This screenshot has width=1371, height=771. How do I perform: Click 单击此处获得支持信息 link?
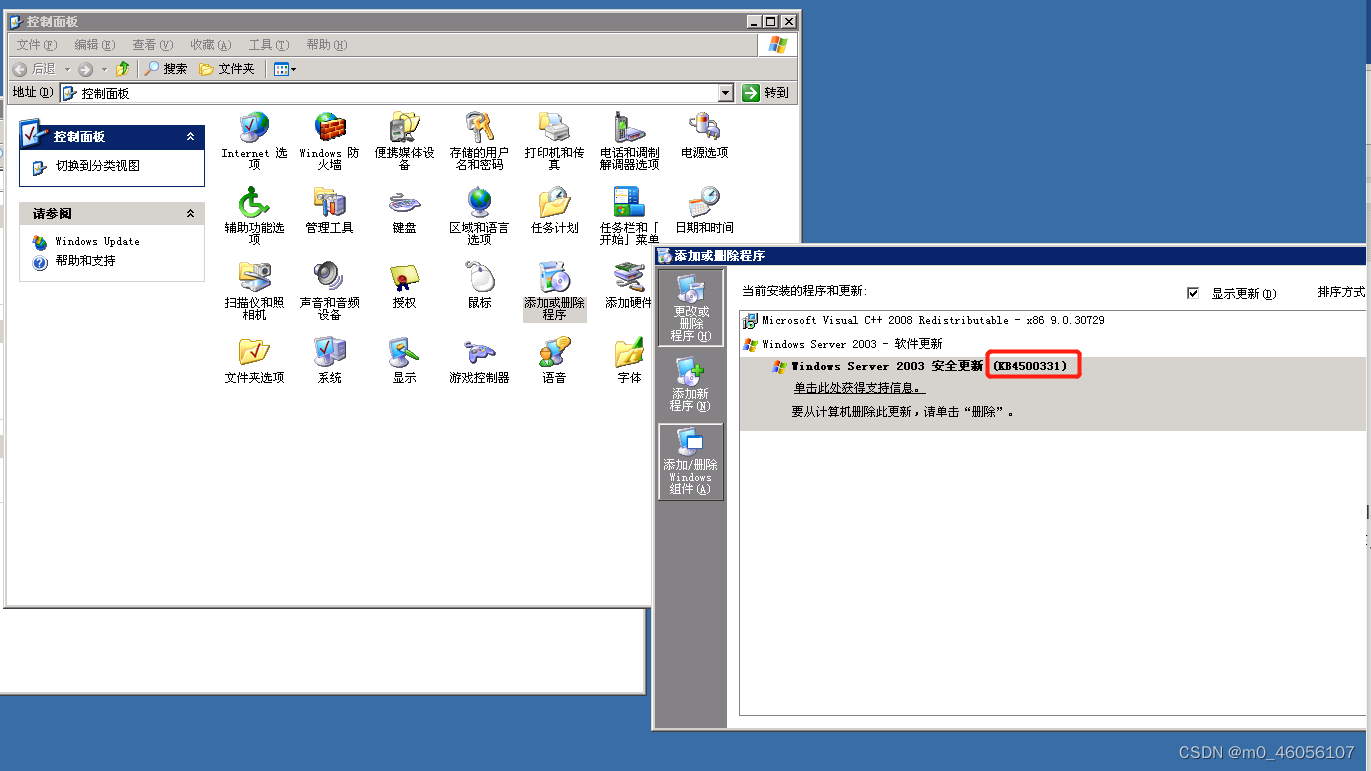tap(859, 388)
